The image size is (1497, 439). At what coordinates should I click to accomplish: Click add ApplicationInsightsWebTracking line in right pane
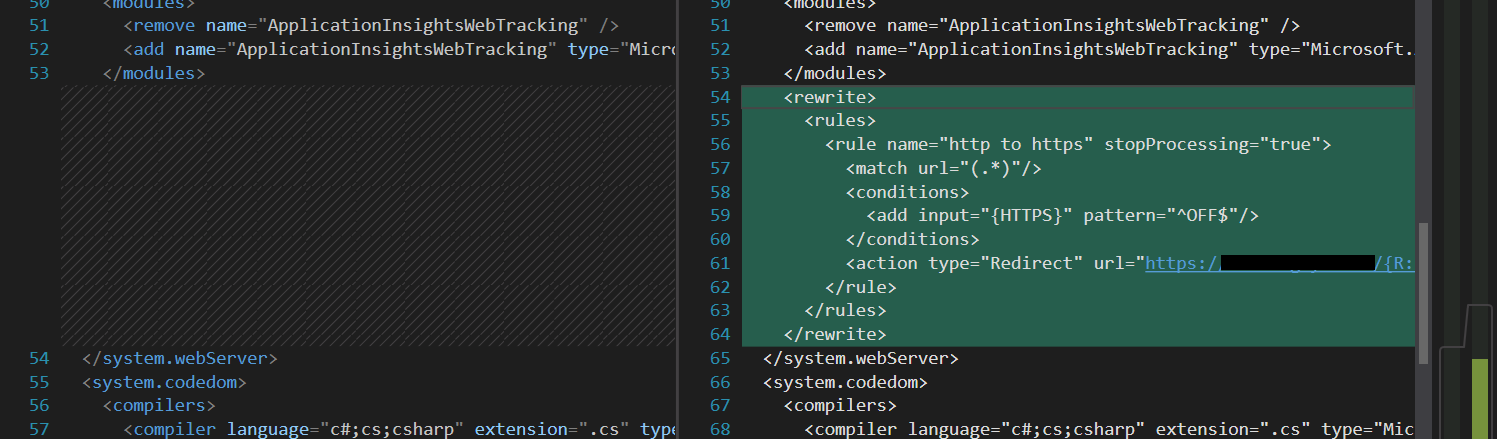(1109, 50)
